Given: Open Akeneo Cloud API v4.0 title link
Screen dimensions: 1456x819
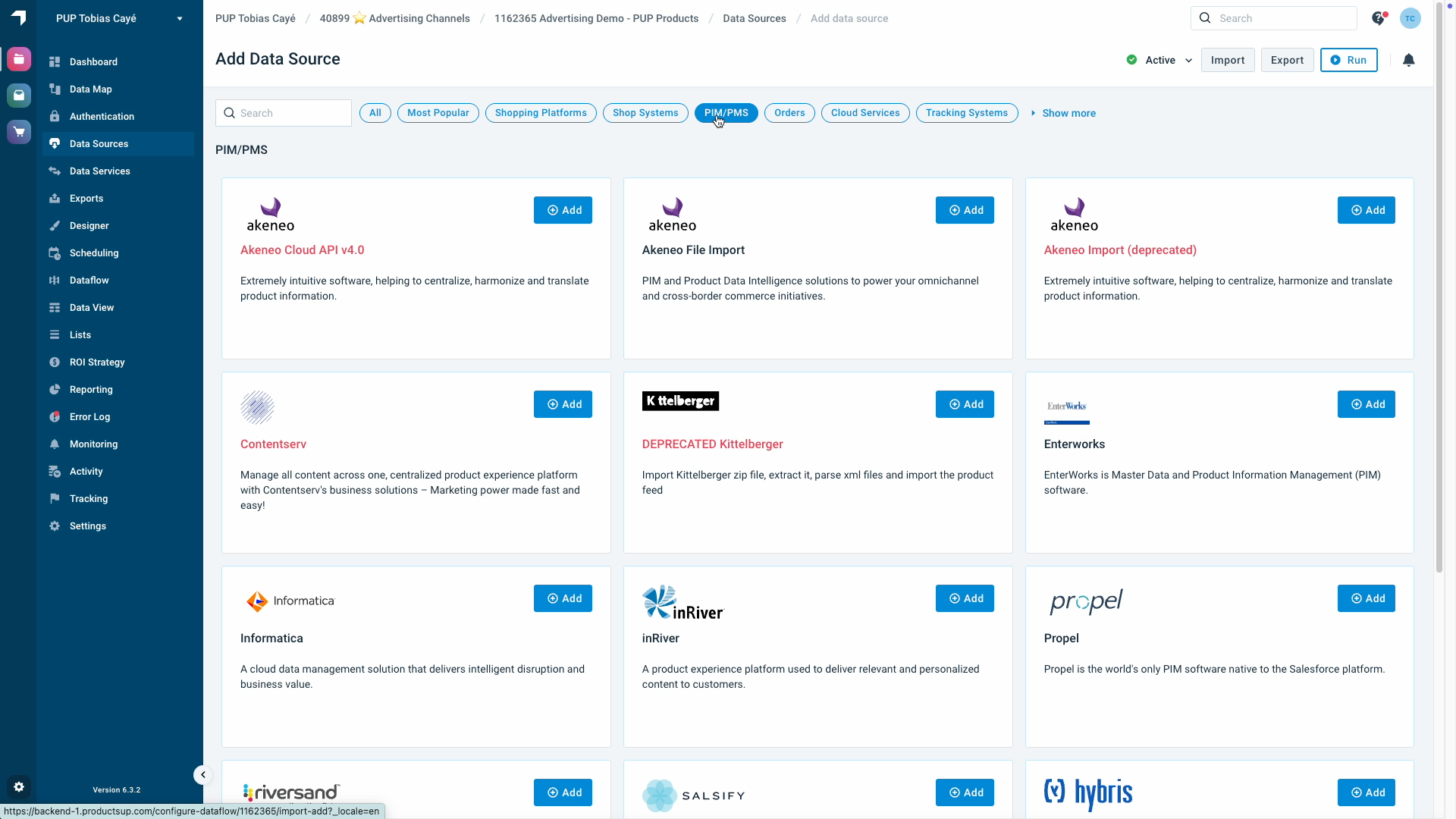Looking at the screenshot, I should pos(302,249).
